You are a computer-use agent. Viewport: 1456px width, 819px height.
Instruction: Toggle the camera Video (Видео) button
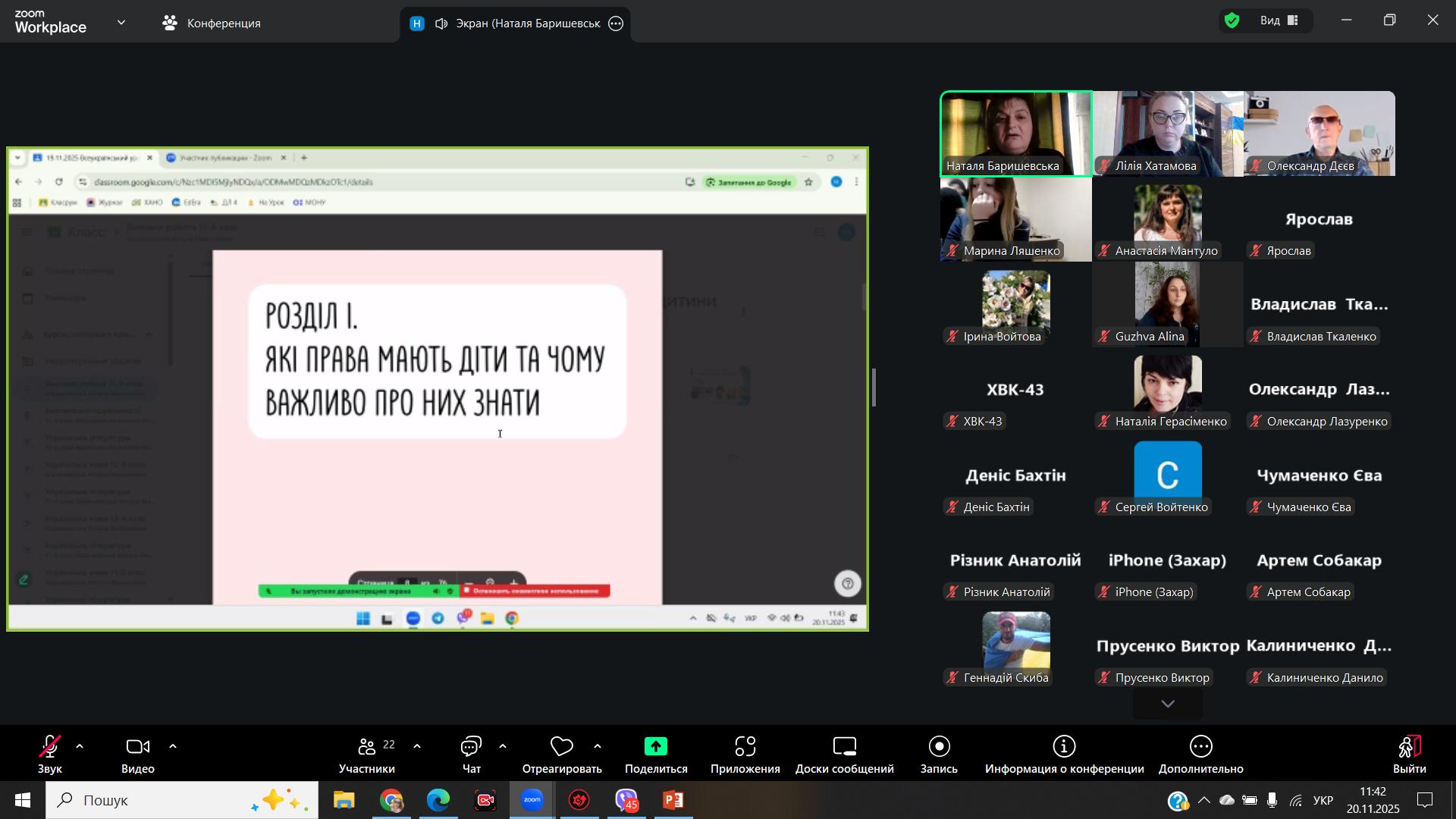[137, 748]
